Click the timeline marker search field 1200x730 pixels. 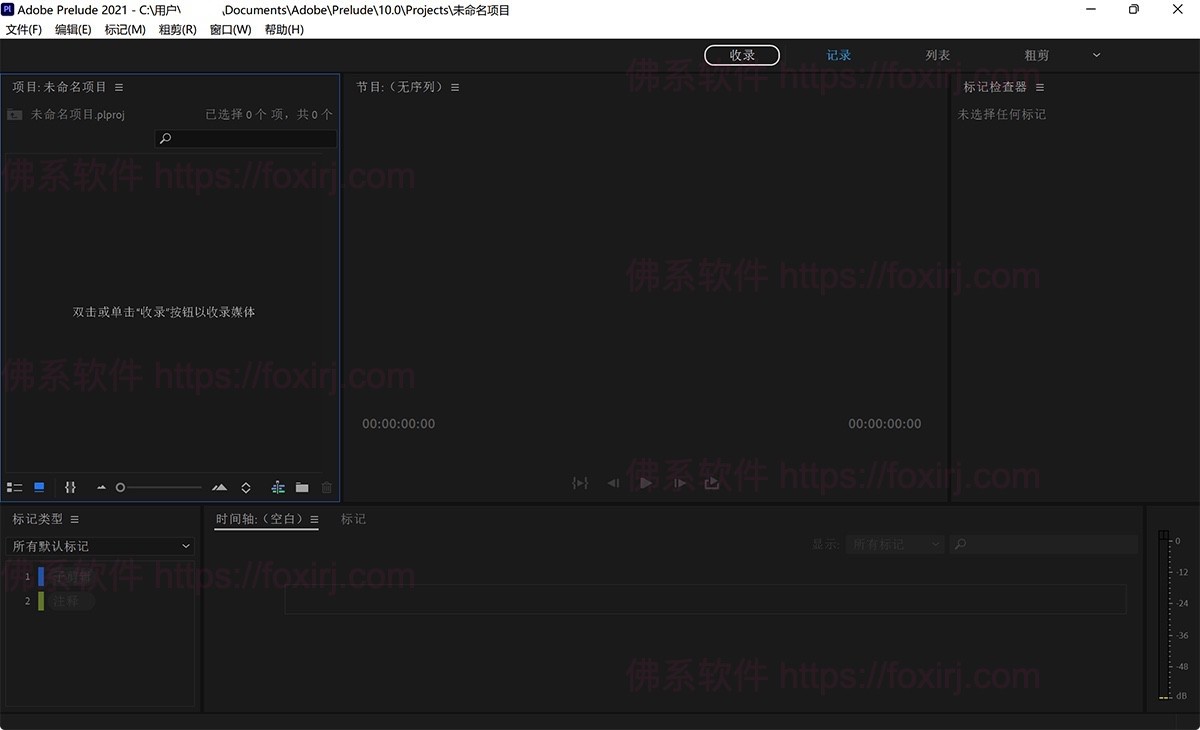(1043, 544)
